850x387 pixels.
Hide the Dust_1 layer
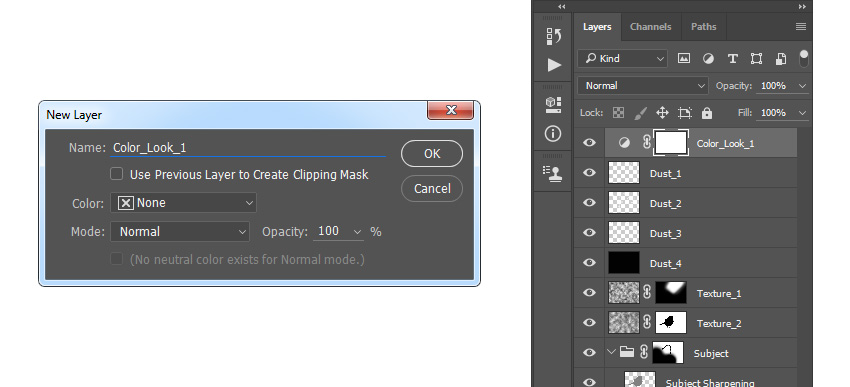click(589, 173)
